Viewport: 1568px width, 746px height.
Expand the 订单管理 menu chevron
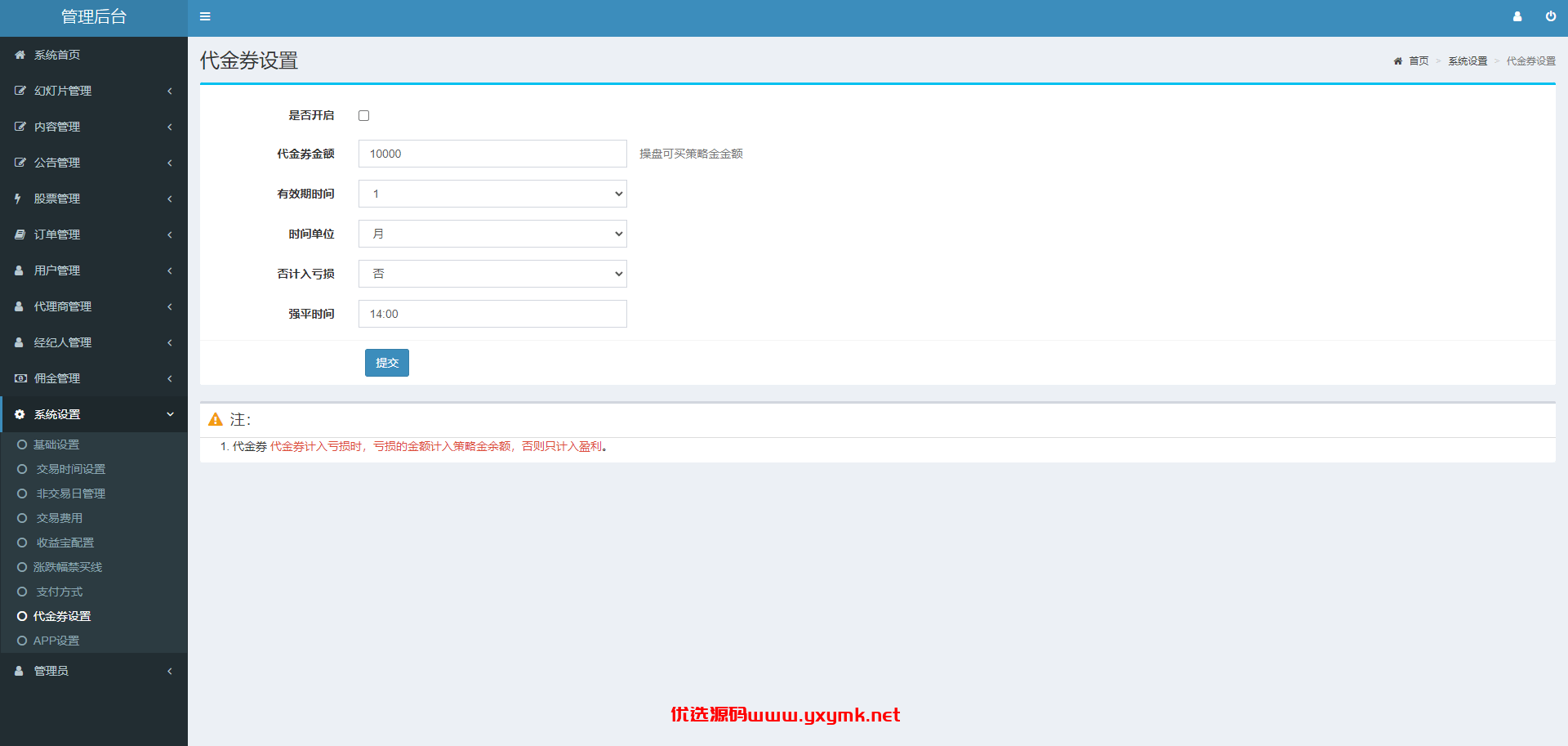click(170, 235)
